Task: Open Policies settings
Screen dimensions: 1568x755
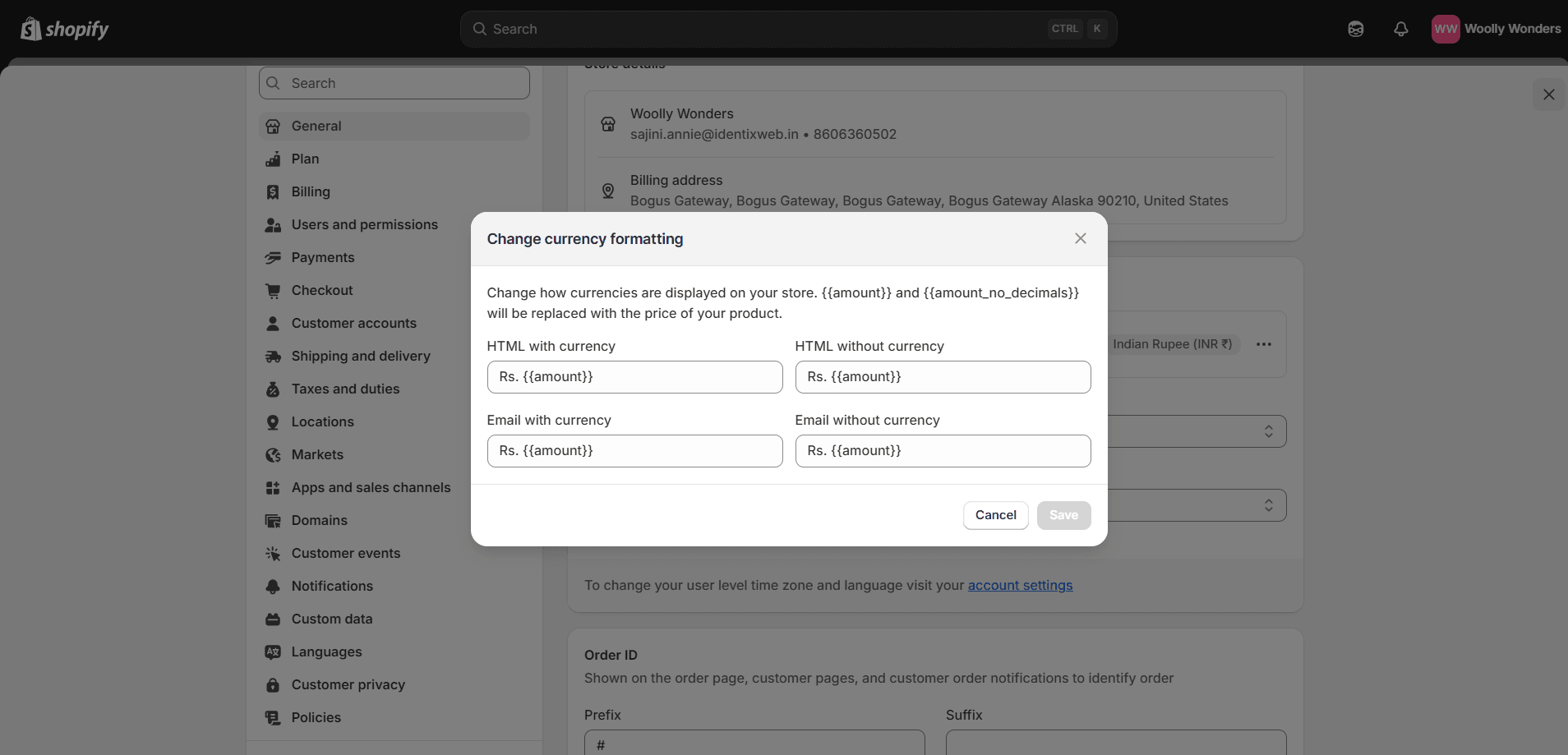Action: coord(394,717)
